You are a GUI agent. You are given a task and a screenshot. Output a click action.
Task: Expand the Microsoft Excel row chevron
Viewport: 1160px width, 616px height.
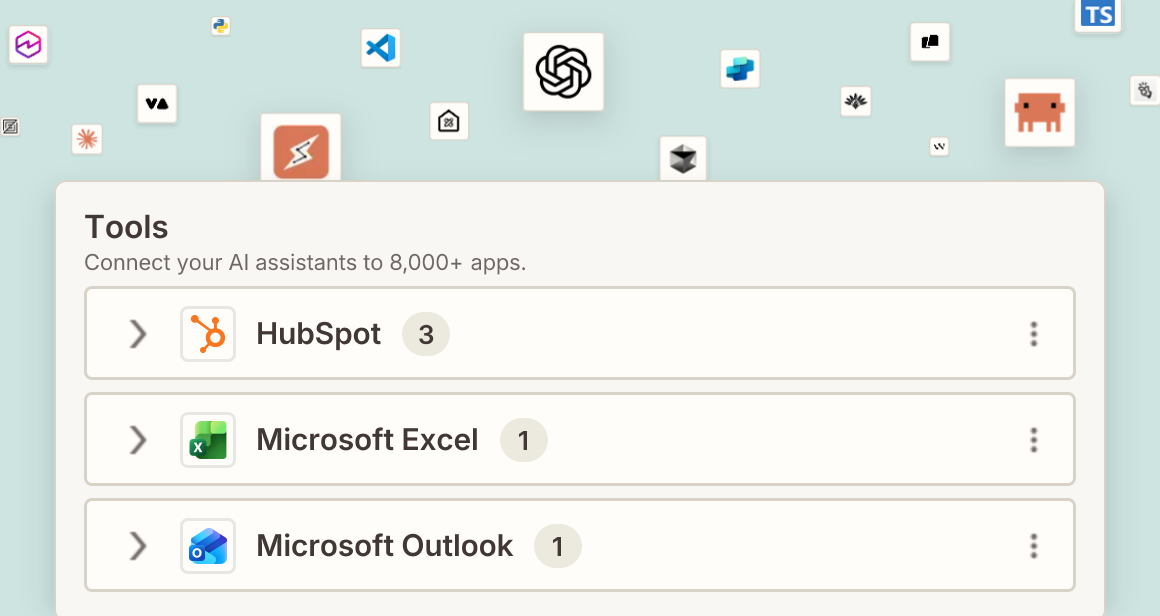click(138, 440)
